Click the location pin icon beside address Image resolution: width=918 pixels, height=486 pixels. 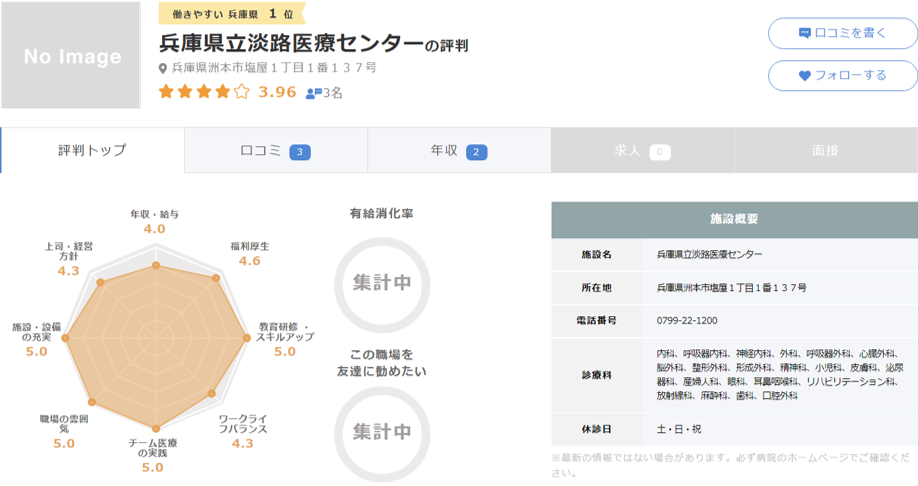coord(163,69)
